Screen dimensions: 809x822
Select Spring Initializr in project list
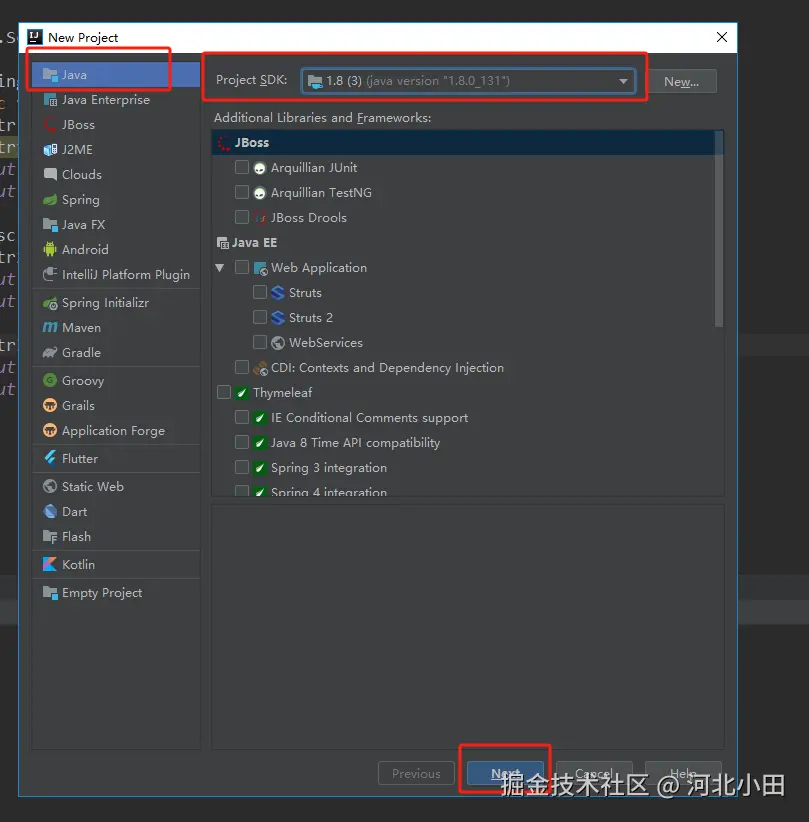[x=105, y=303]
